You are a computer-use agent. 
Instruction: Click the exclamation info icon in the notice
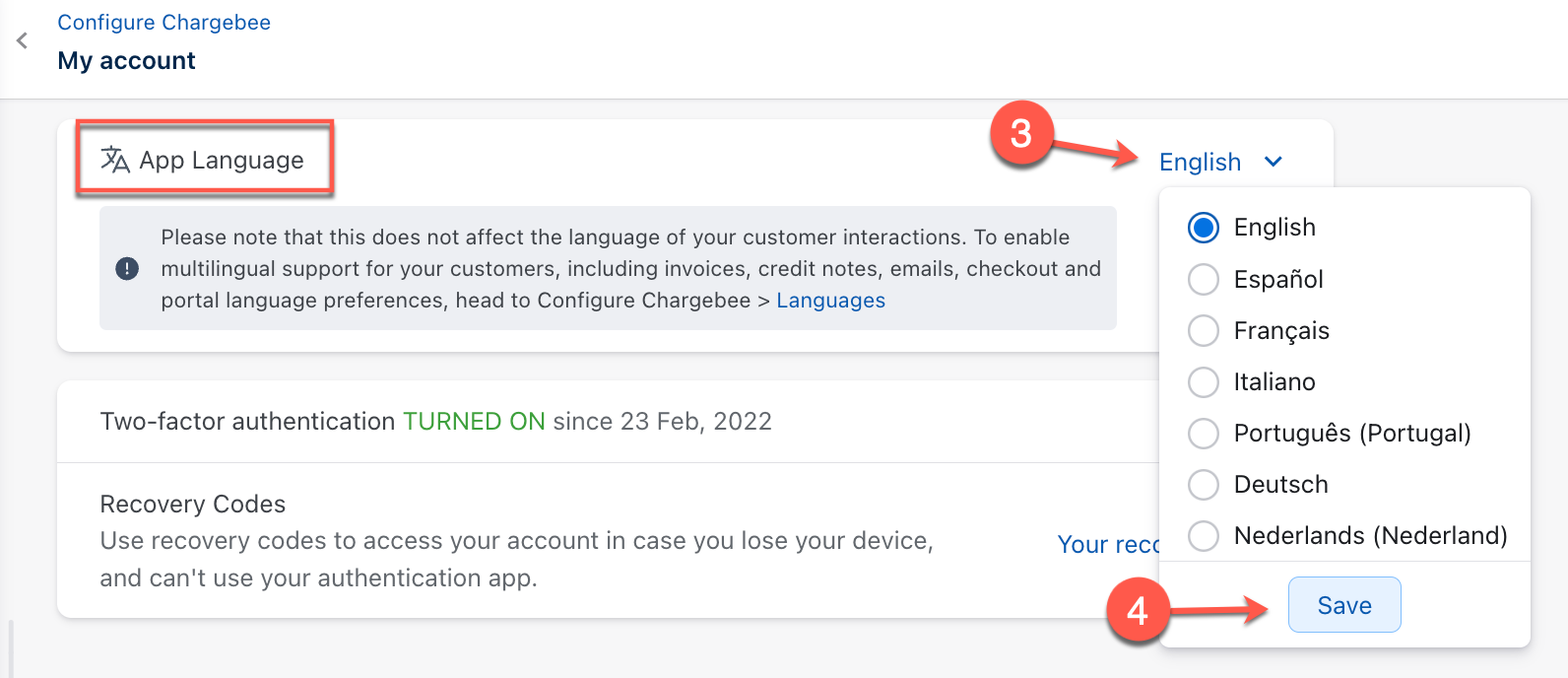127,268
